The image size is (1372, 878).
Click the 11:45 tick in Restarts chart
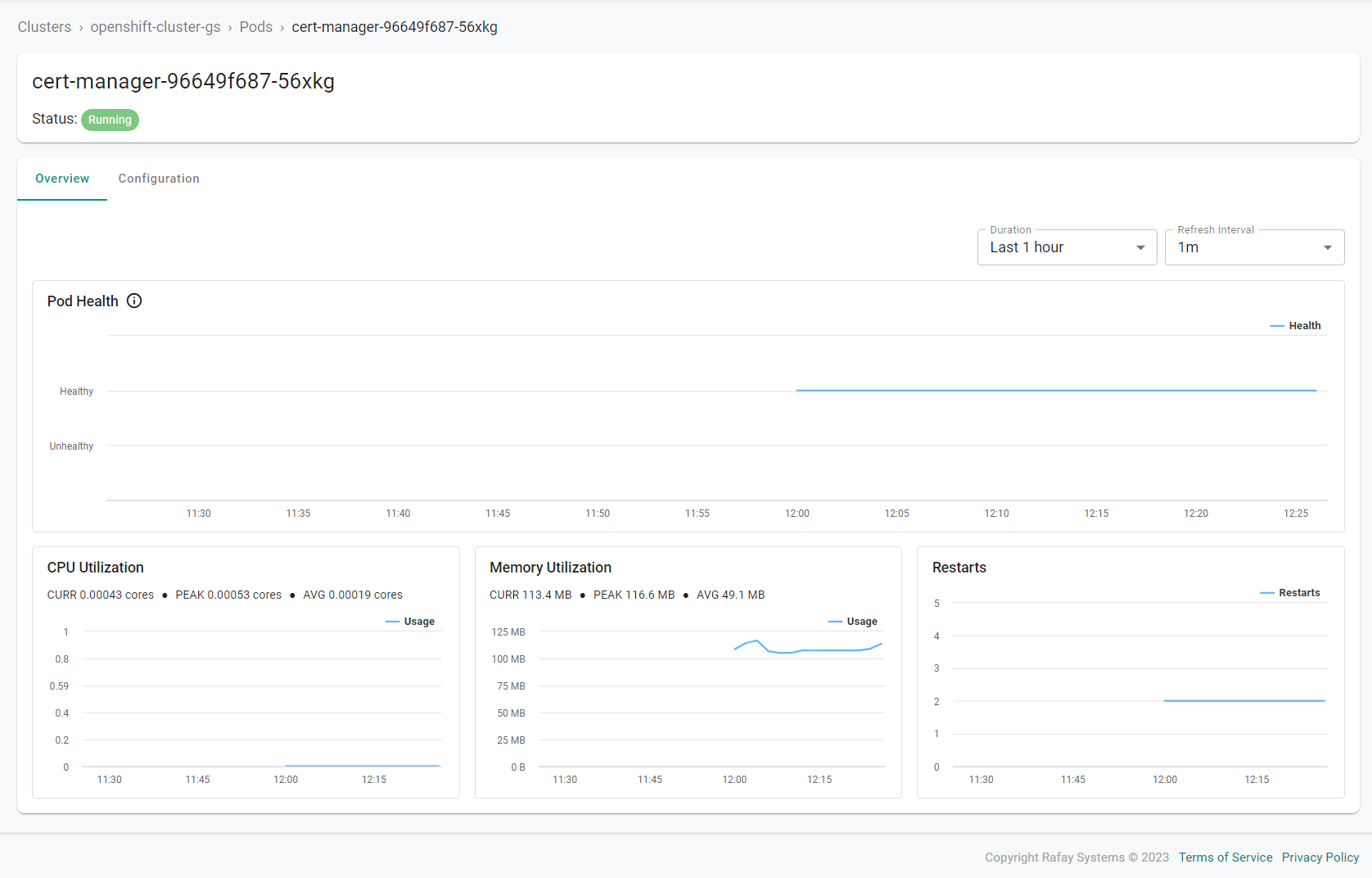[x=1073, y=780]
